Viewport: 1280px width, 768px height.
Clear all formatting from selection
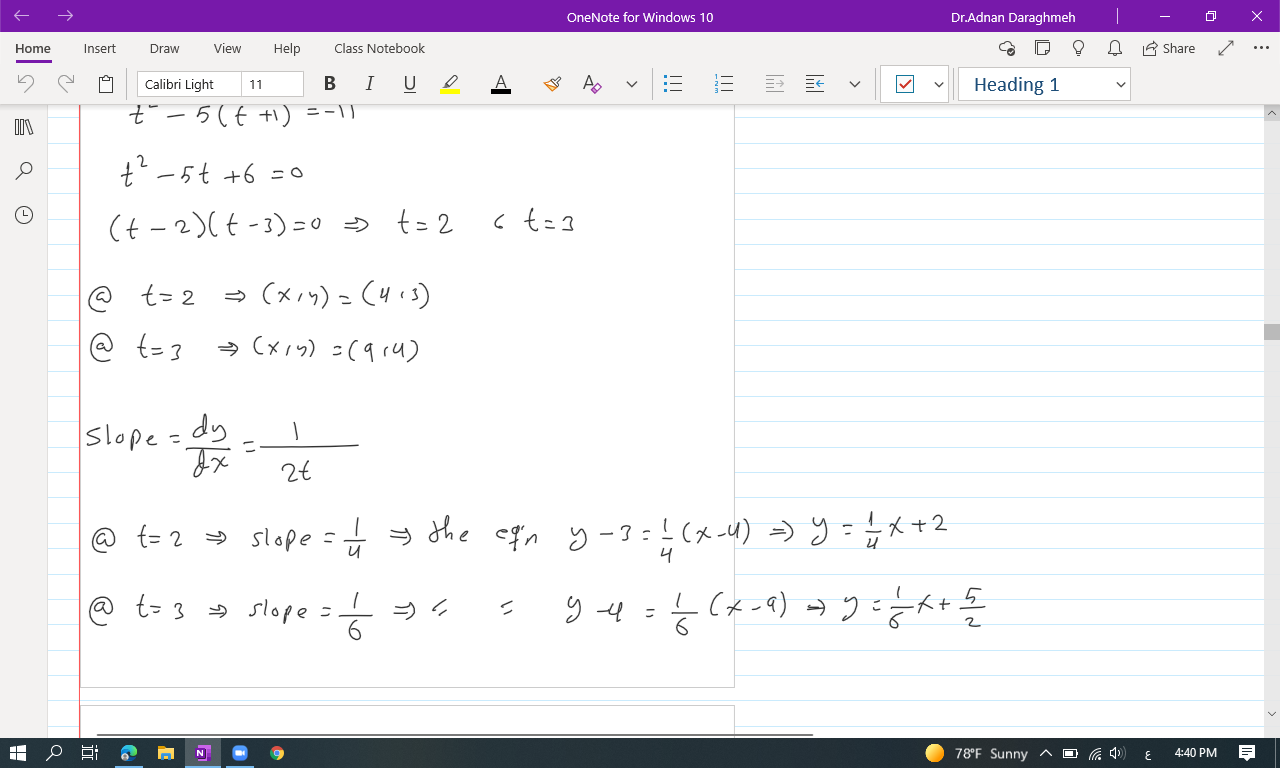click(592, 84)
